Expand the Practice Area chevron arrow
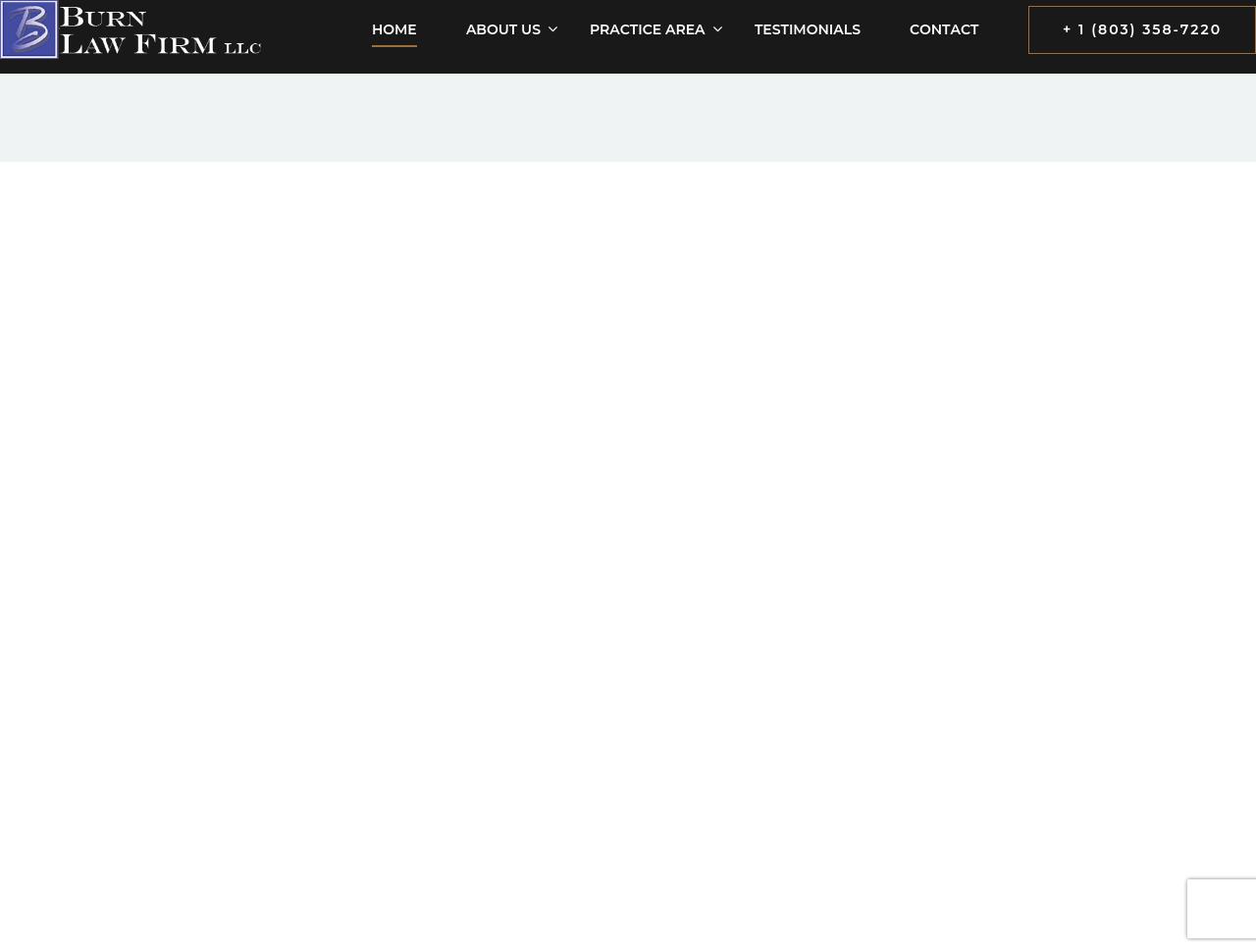This screenshot has height=952, width=1256. (717, 29)
